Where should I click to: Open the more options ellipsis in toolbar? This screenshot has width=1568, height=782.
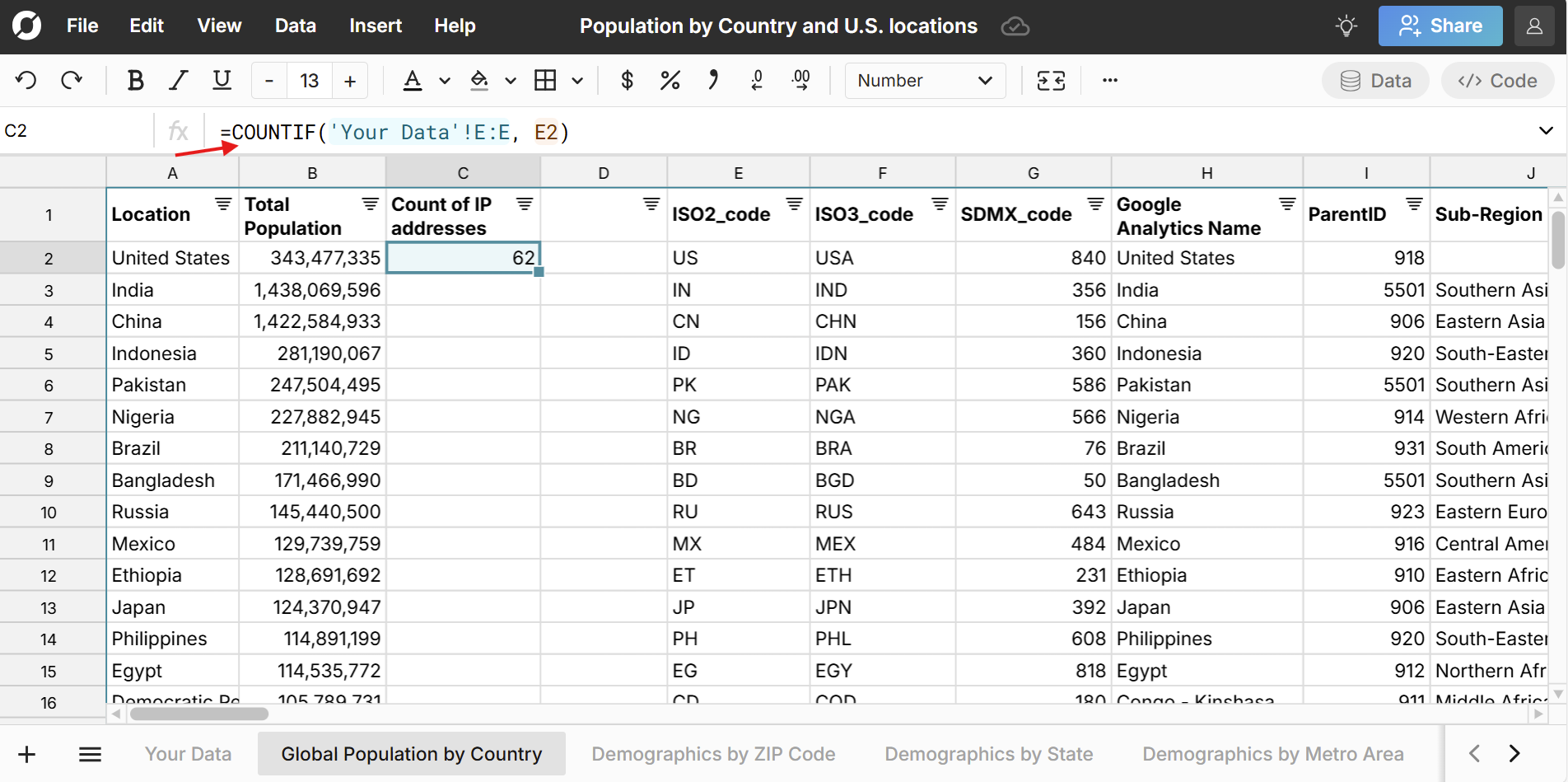(x=1109, y=80)
